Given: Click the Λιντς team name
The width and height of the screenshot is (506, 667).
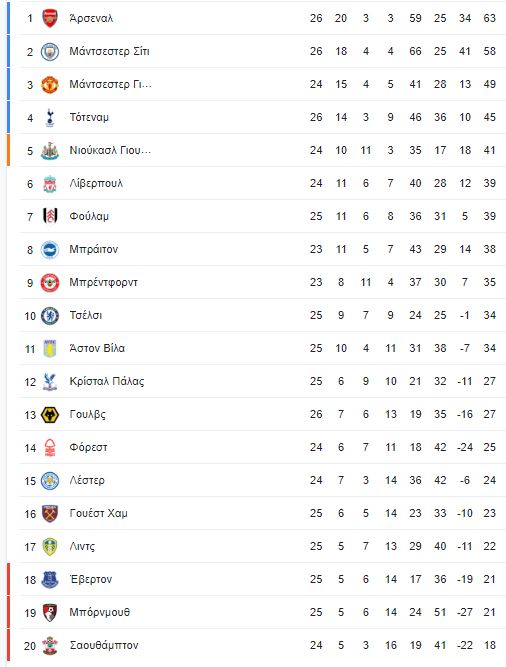Looking at the screenshot, I should 82,546.
